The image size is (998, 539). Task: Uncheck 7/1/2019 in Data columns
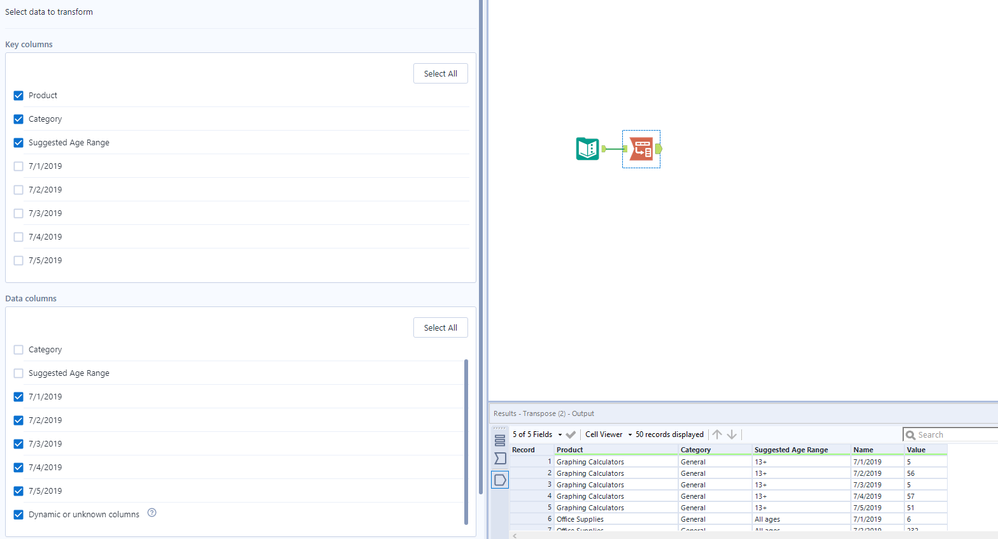click(x=18, y=396)
